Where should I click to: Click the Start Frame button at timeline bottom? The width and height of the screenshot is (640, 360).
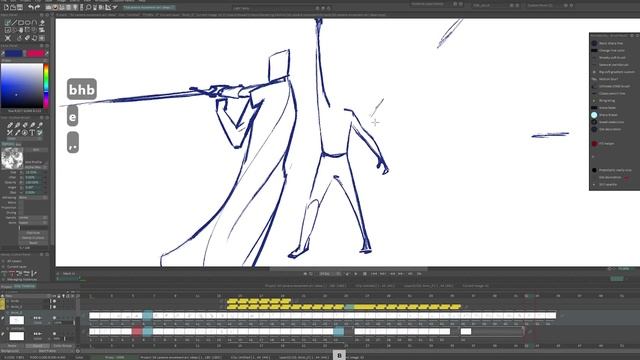[47, 351]
